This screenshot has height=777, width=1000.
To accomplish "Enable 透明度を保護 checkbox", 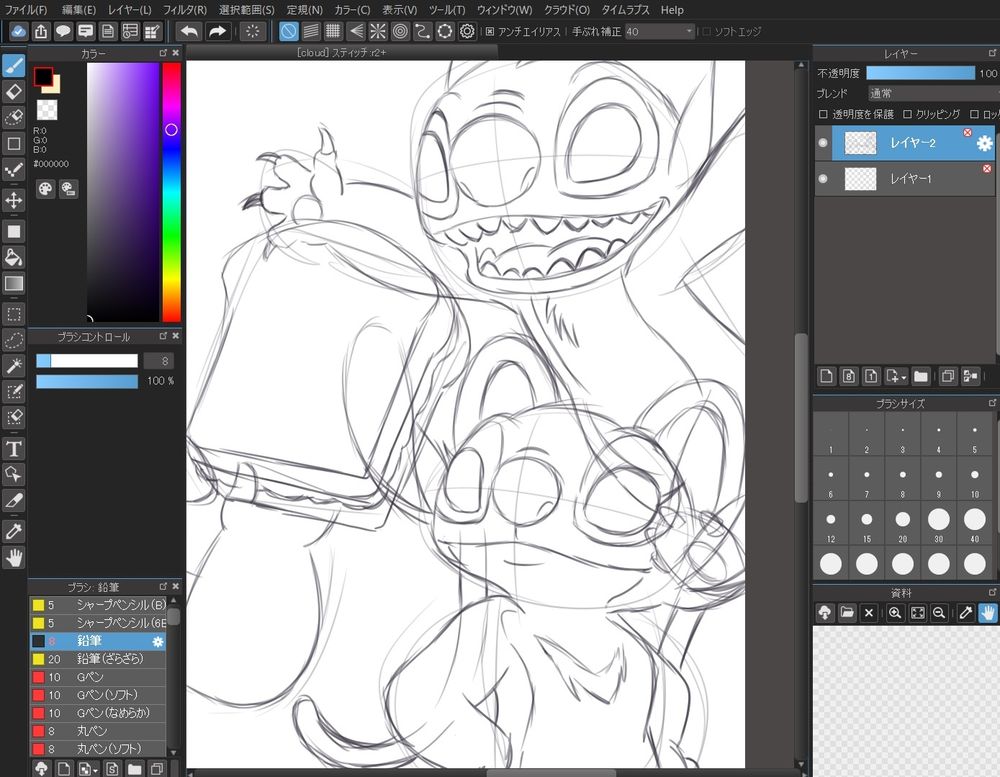I will 823,114.
